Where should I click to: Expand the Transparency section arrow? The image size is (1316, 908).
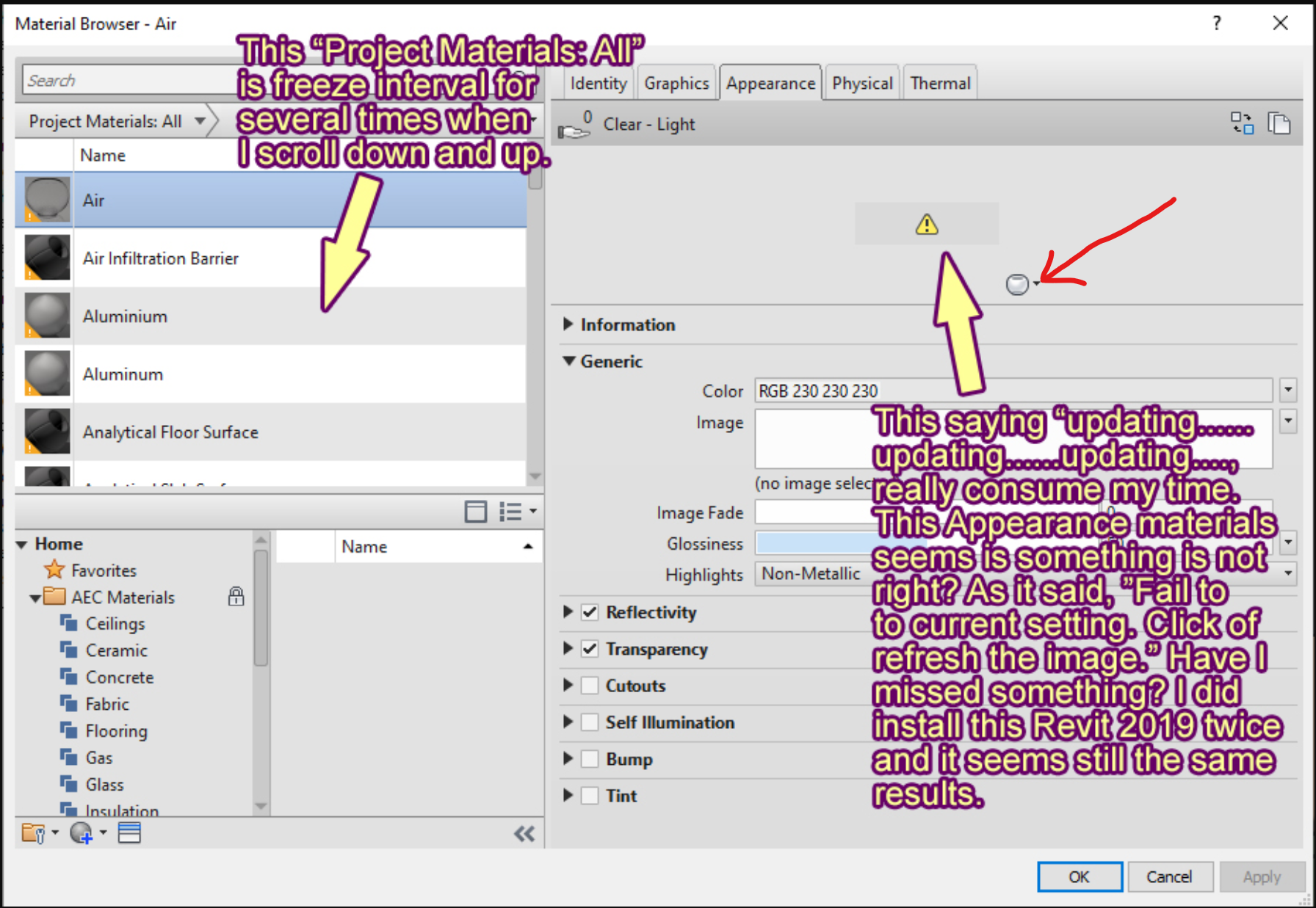[568, 648]
